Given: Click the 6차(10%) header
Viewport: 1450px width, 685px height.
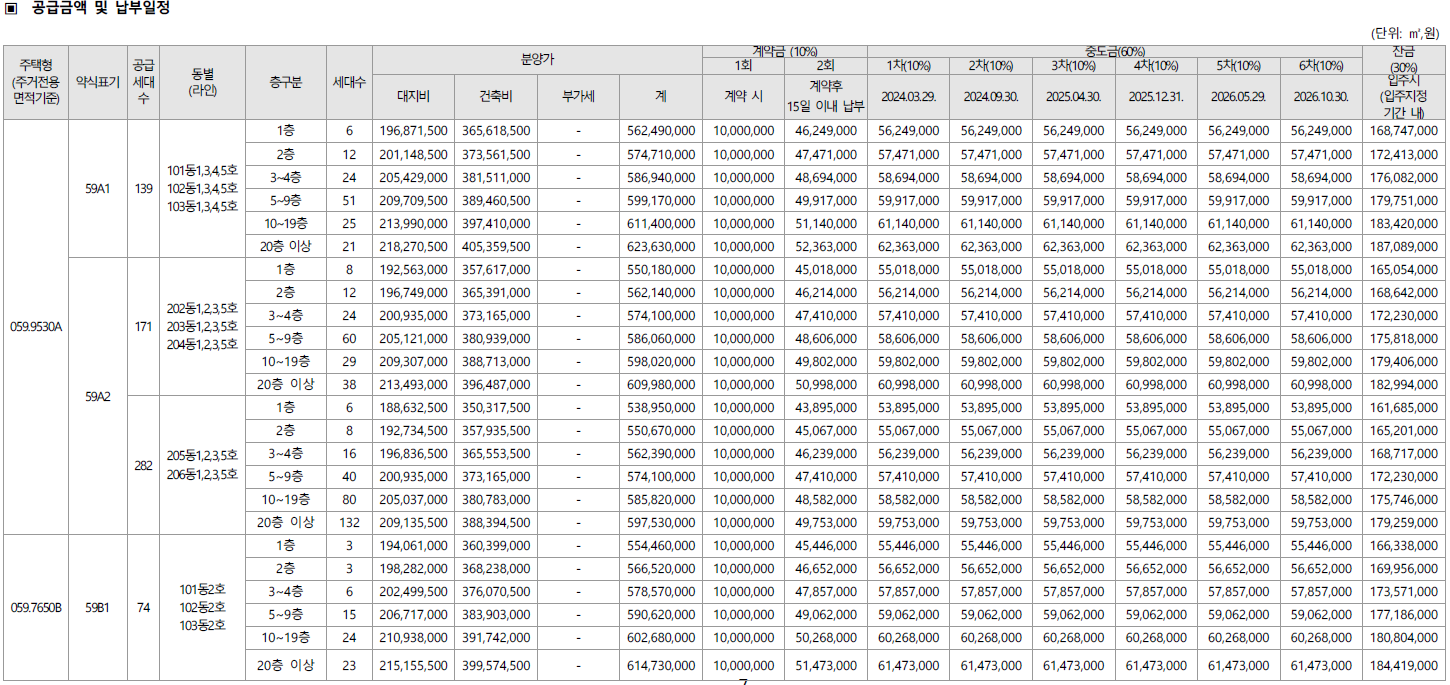Looking at the screenshot, I should [x=1320, y=66].
